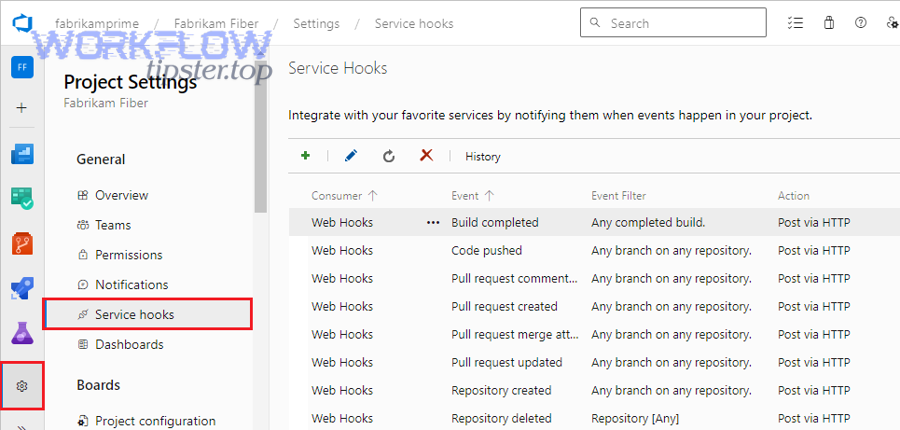Open the Test Plans flask icon

coord(22,333)
